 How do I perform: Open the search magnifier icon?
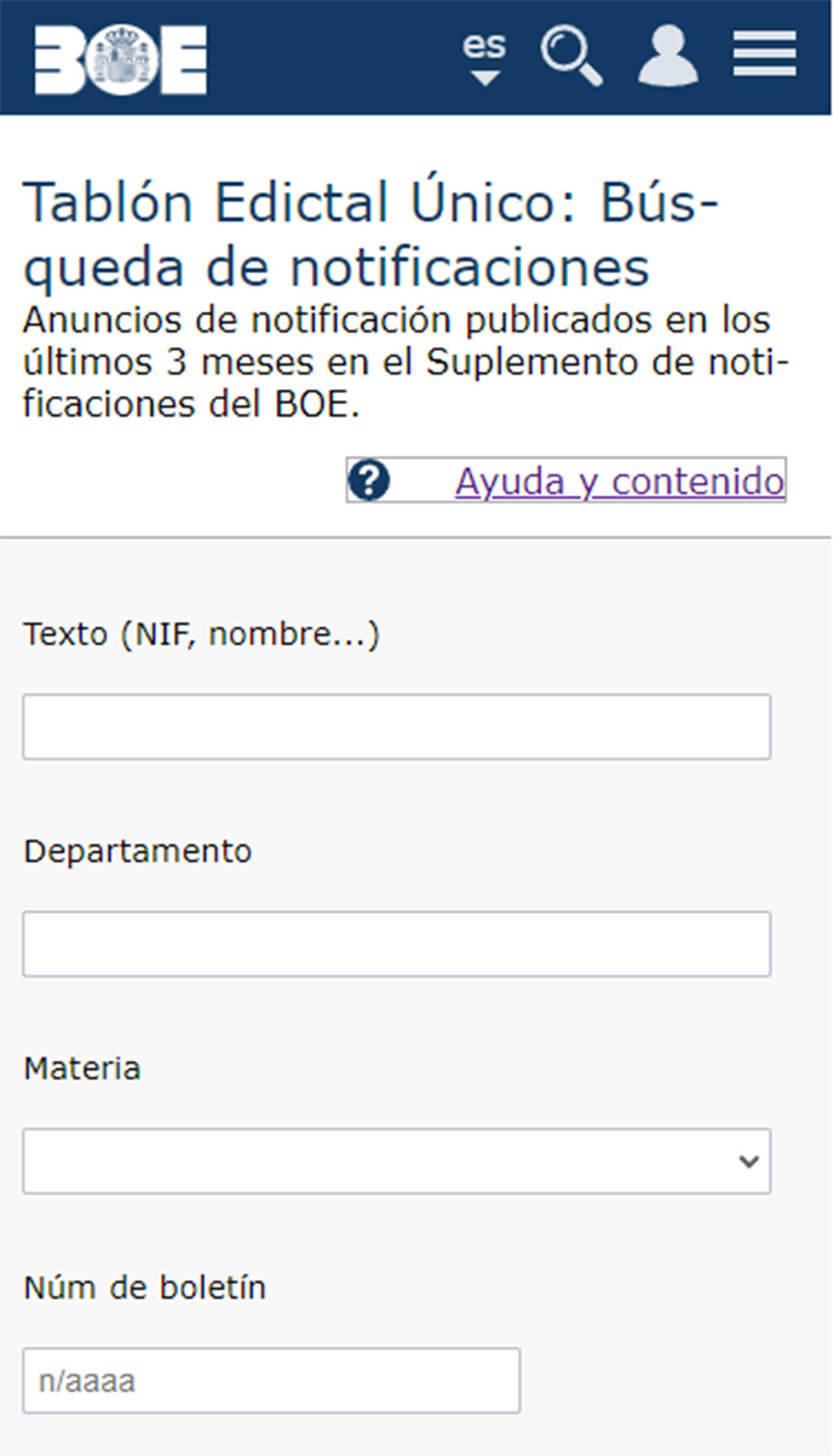coord(571,56)
